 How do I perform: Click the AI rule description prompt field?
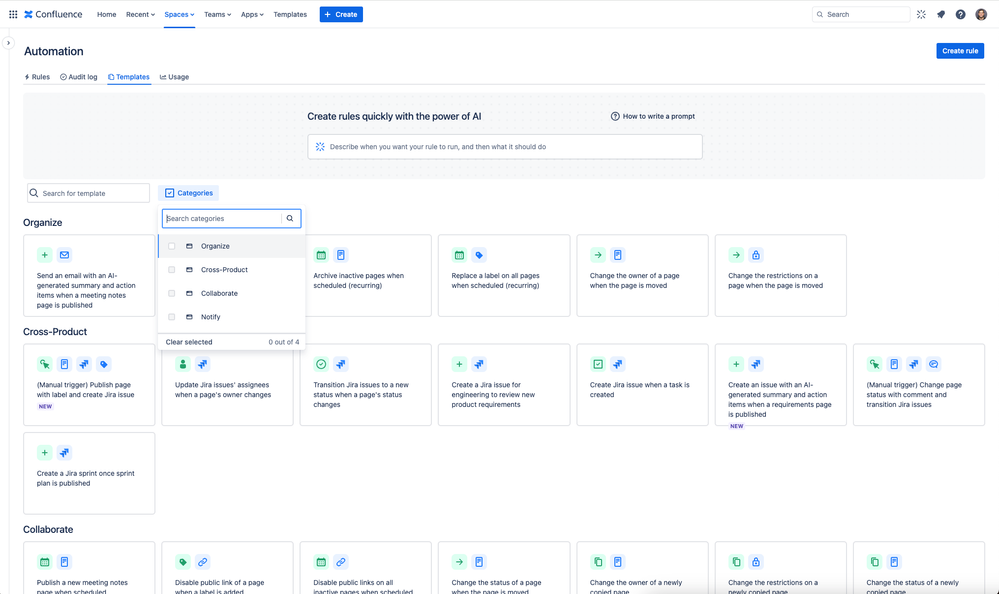[505, 147]
